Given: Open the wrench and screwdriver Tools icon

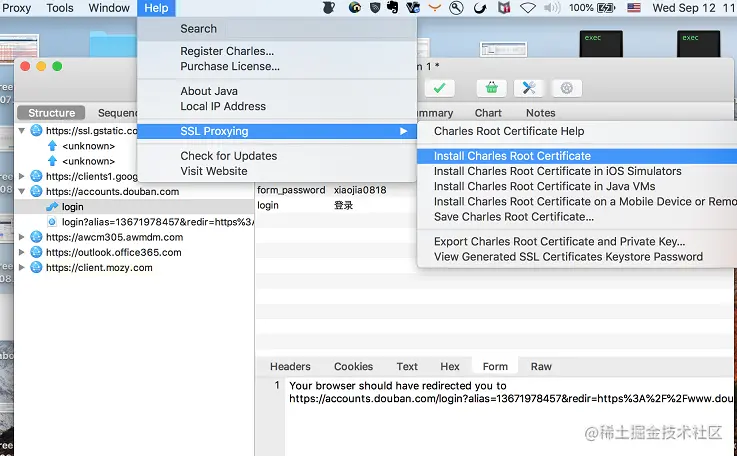Looking at the screenshot, I should coord(529,88).
